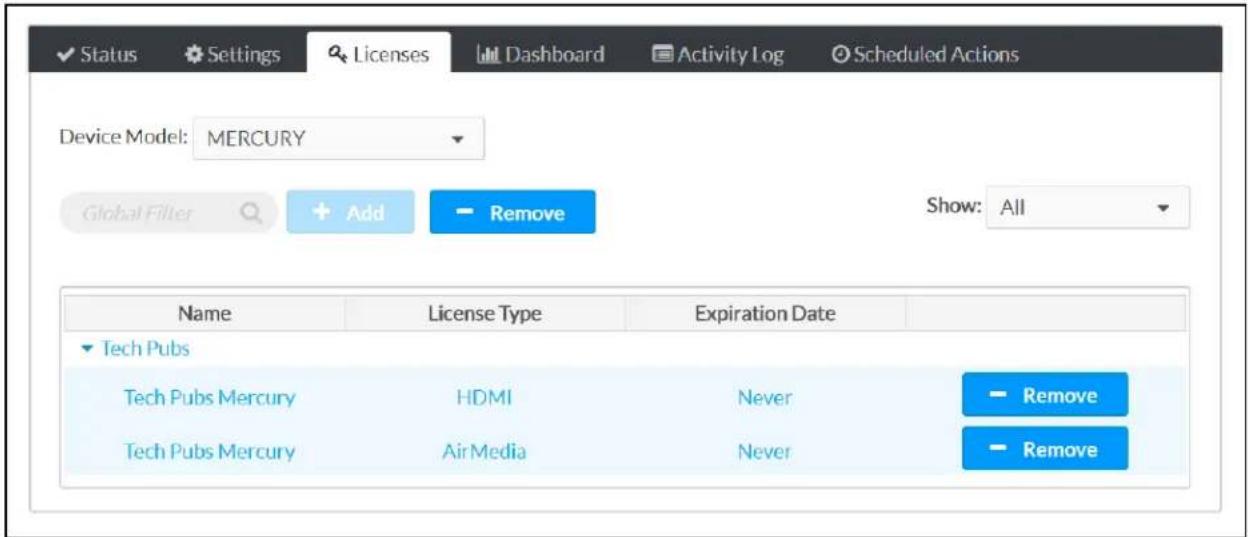
Task: Open the Device Model MERCURY dropdown
Action: point(338,139)
